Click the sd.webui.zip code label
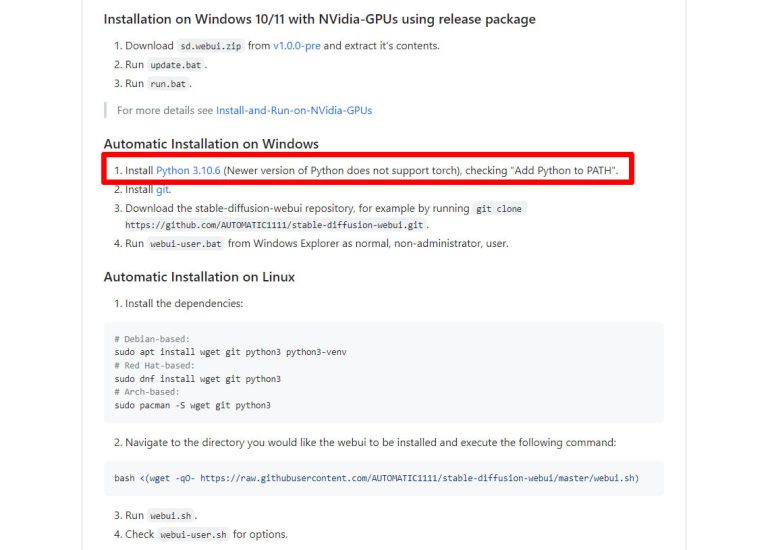768x550 pixels. click(210, 46)
